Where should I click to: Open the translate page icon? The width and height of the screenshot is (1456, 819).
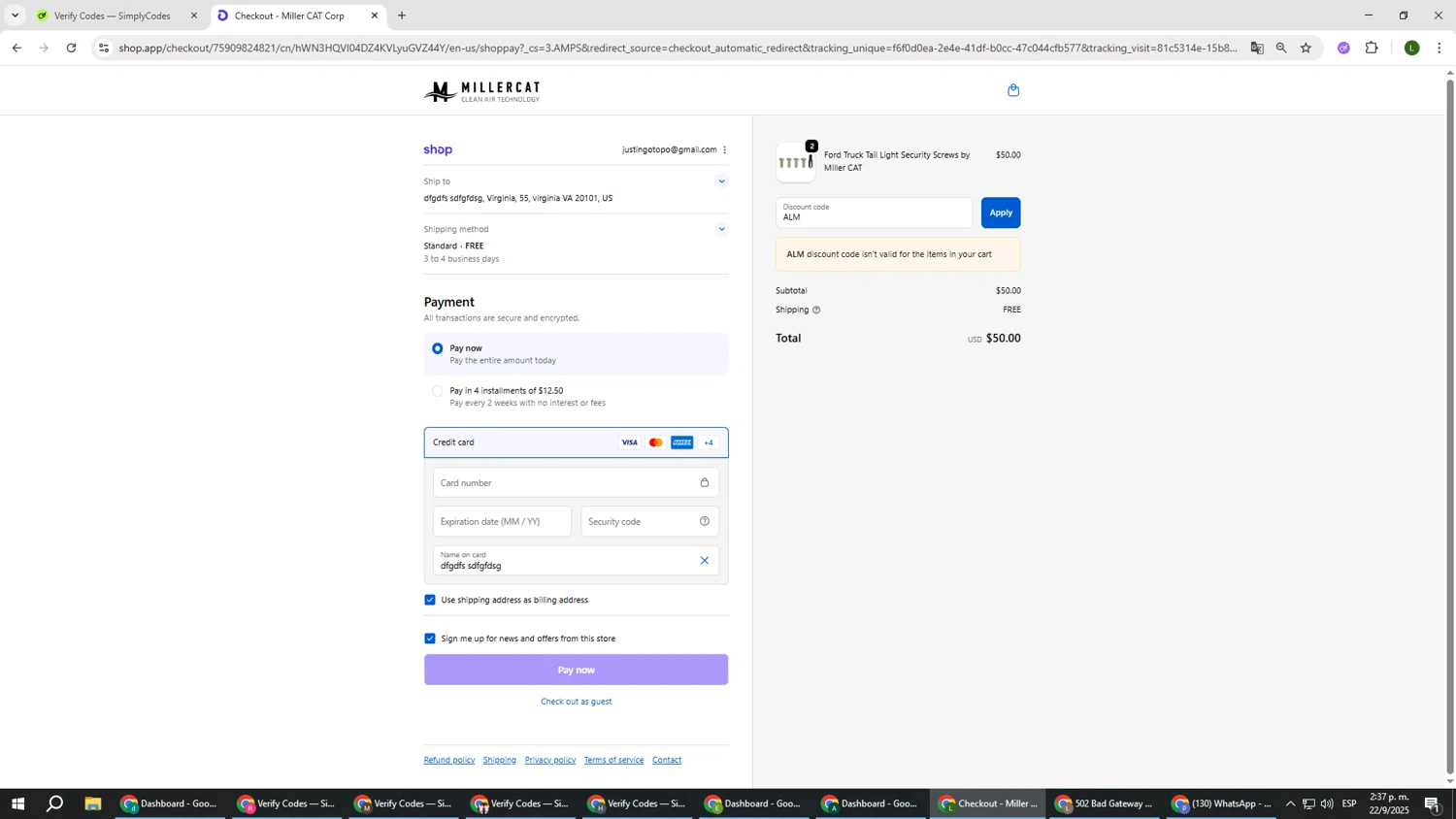[1257, 48]
